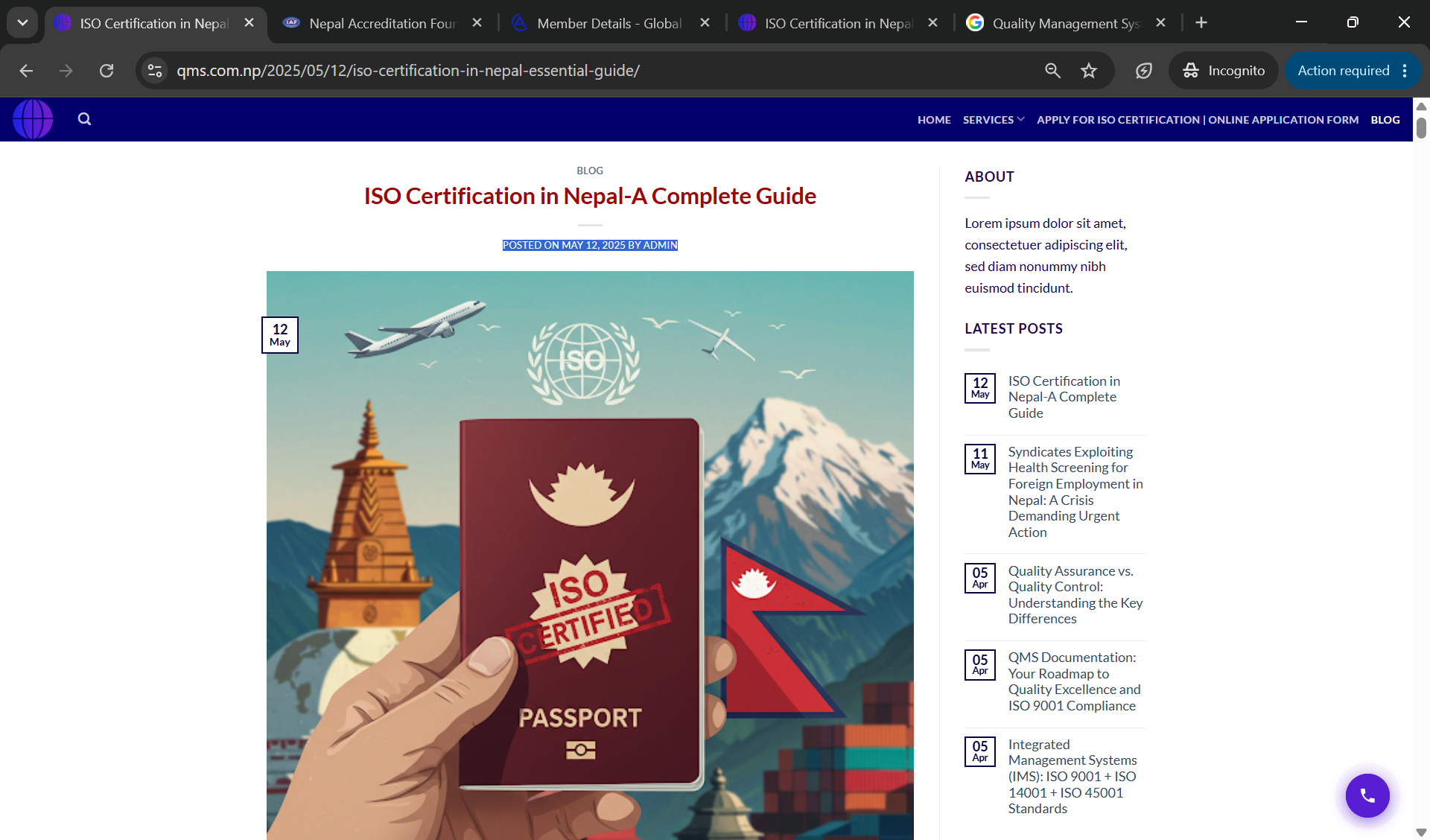
Task: Click the LATEST POSTS sidebar heading
Action: coord(1014,328)
